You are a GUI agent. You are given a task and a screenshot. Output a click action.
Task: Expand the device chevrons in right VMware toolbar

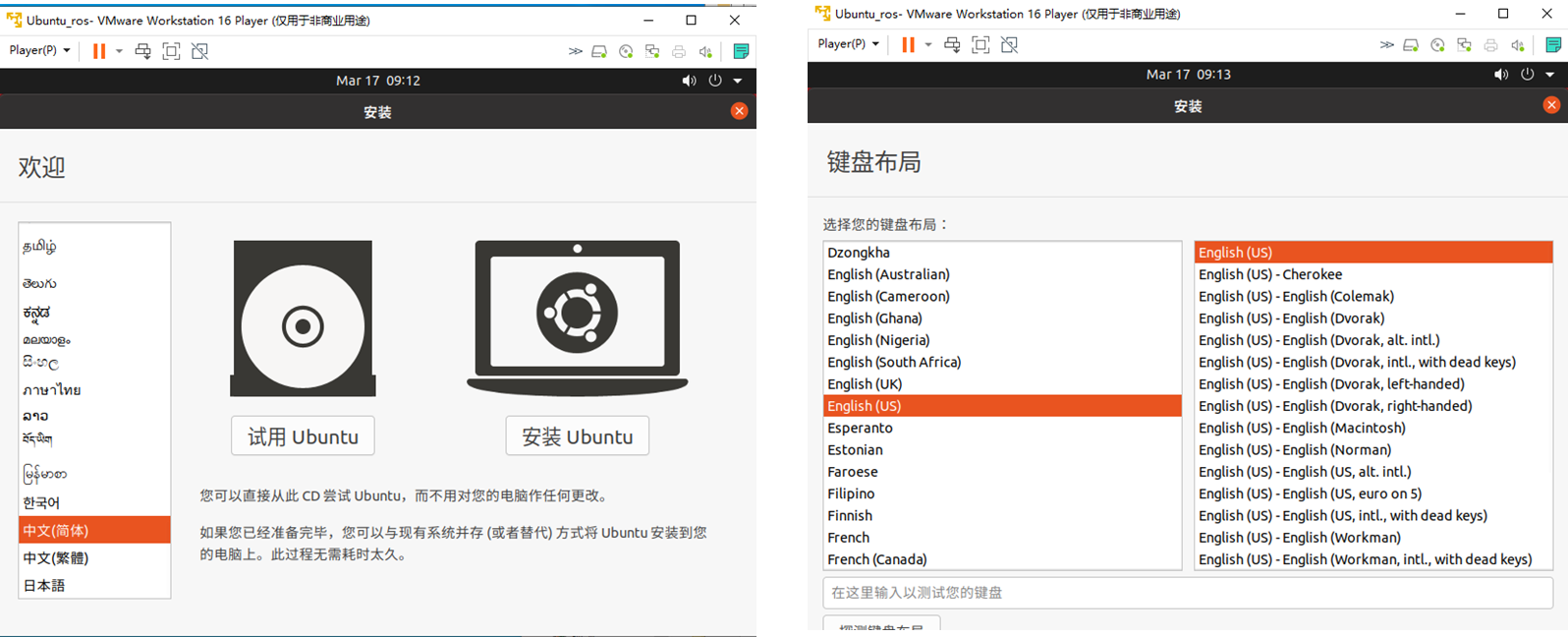click(1386, 44)
